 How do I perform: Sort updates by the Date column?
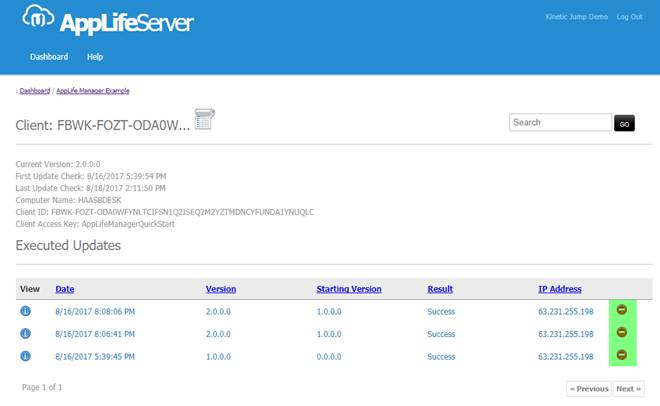[x=65, y=289]
